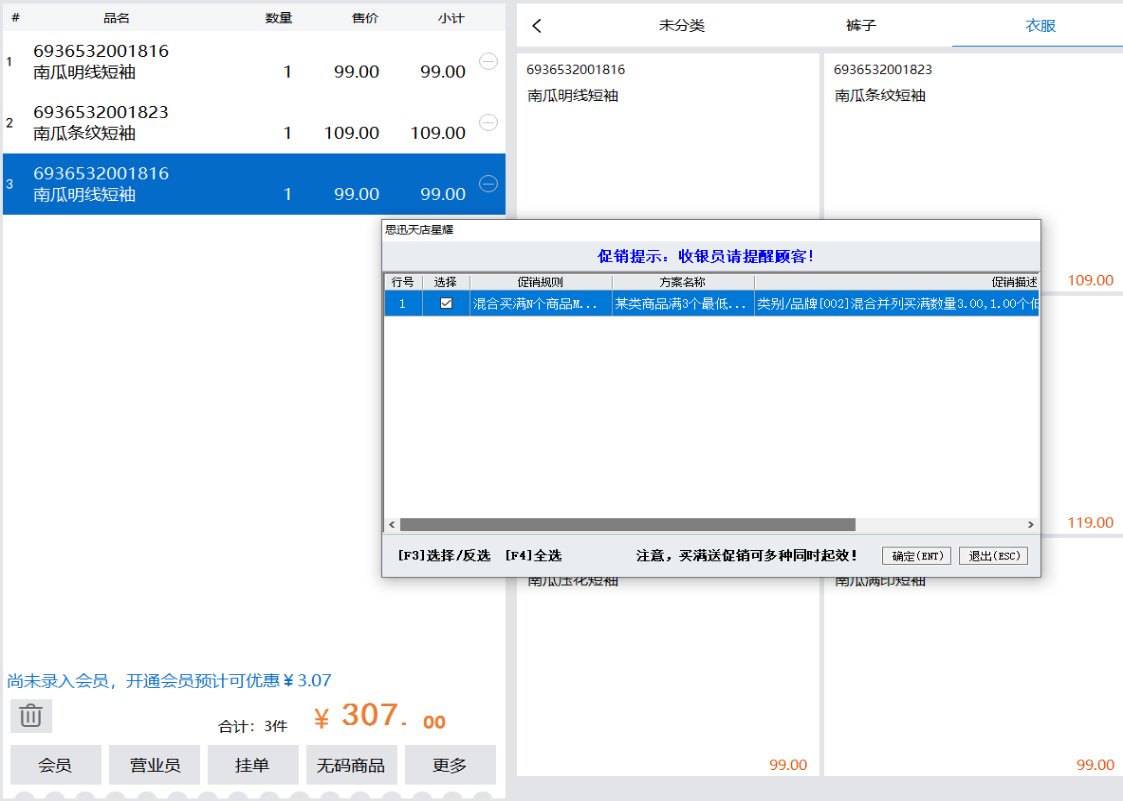This screenshot has height=801, width=1123.
Task: Click minus icon on highlighted third row
Action: tap(488, 184)
